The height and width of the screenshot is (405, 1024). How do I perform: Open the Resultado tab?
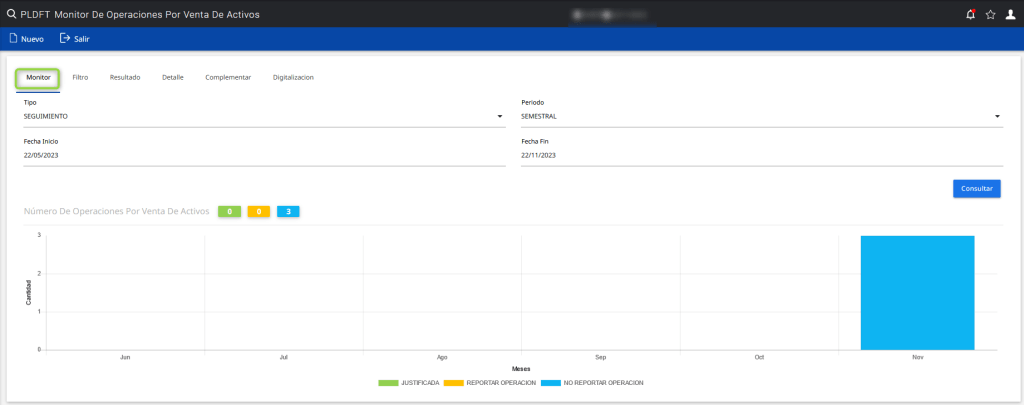point(125,77)
